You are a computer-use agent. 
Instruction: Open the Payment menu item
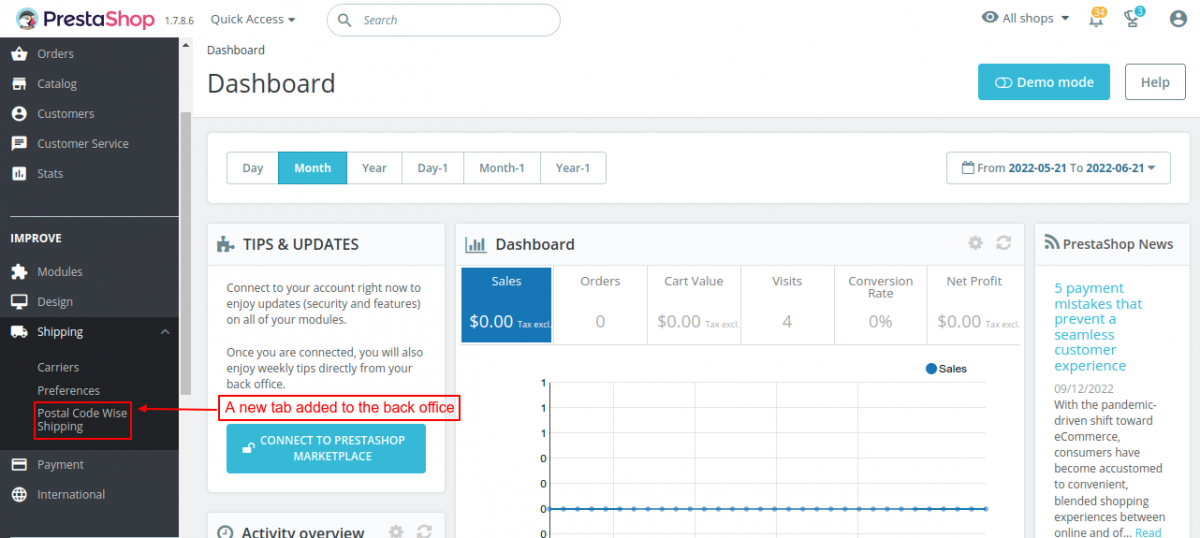pyautogui.click(x=89, y=465)
